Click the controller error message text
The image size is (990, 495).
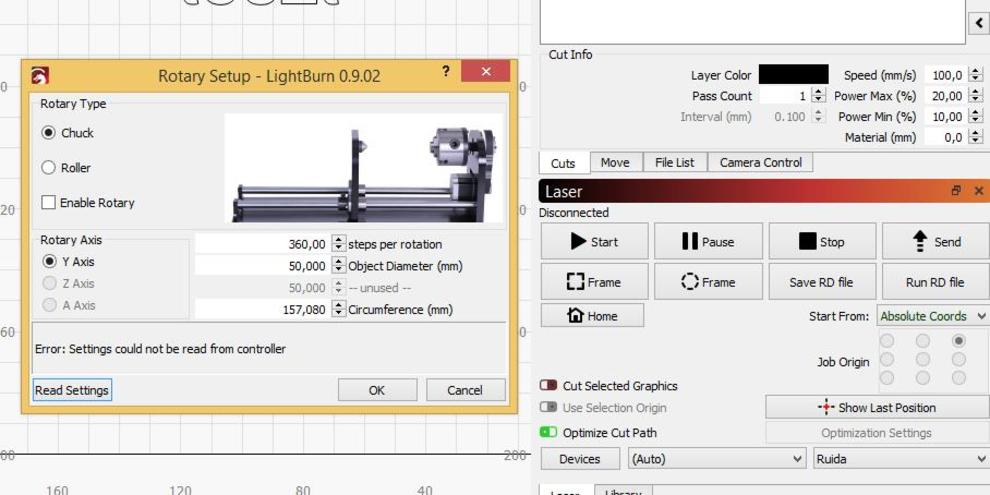tap(160, 349)
